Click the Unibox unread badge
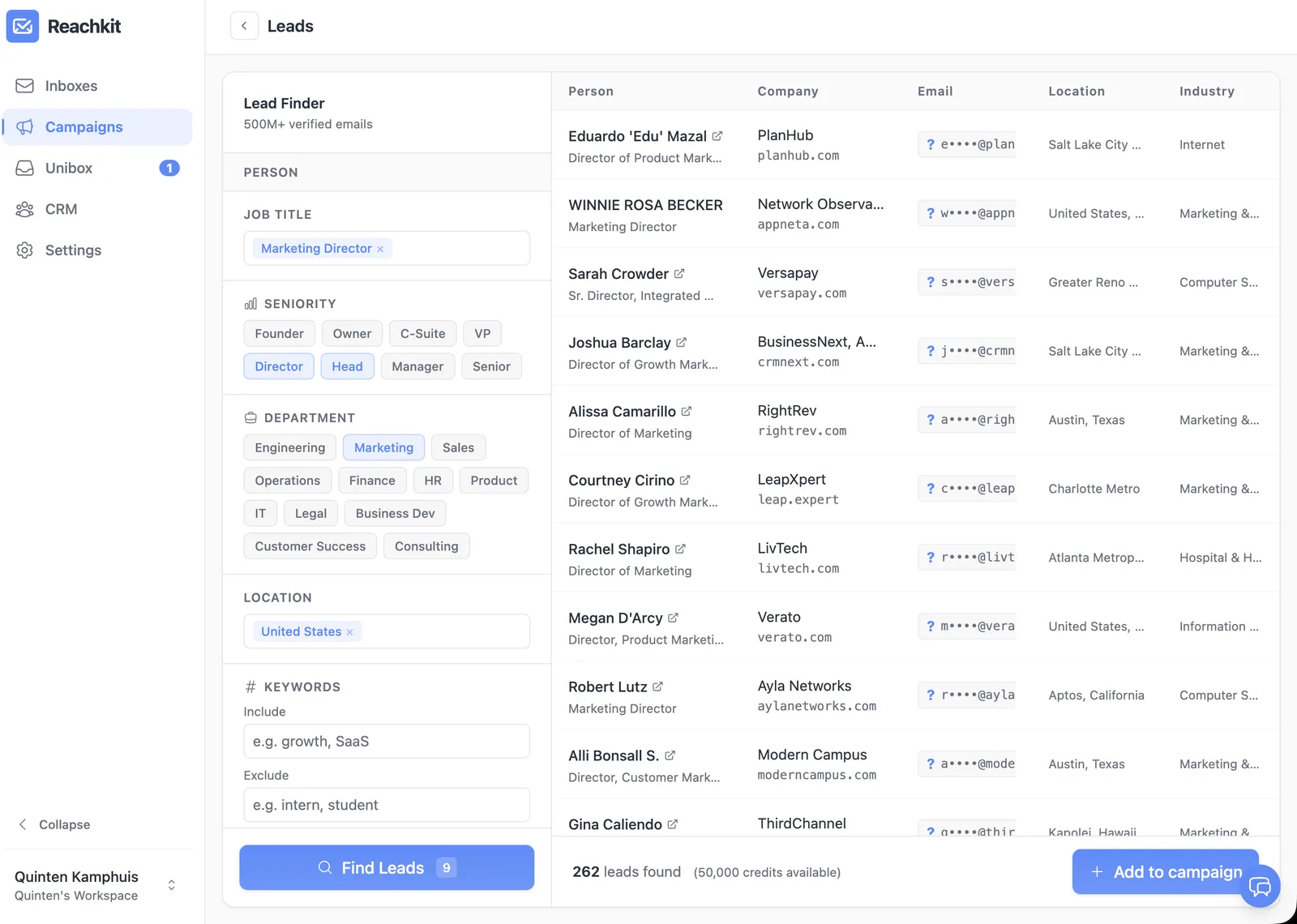Viewport: 1297px width, 924px height. pyautogui.click(x=169, y=168)
